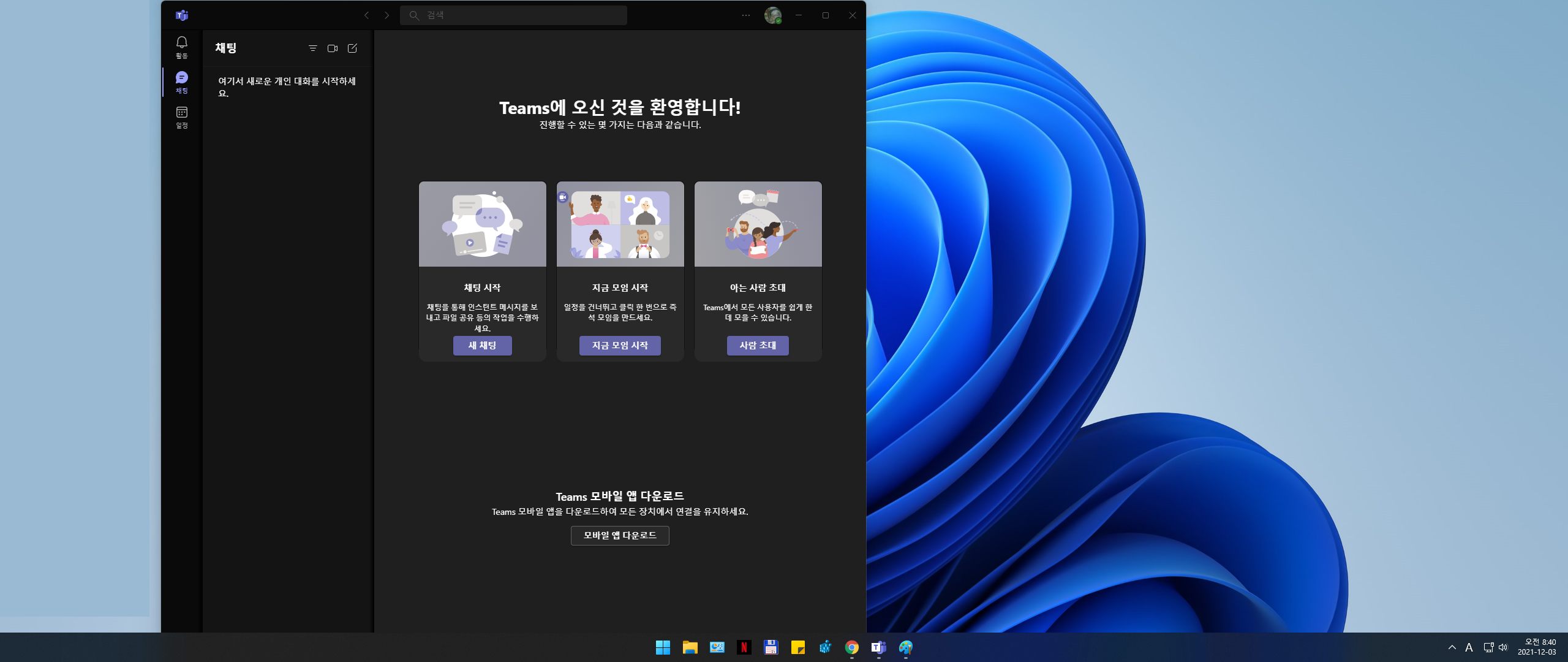1568x662 pixels.
Task: Maximize the Teams window
Action: pyautogui.click(x=826, y=15)
